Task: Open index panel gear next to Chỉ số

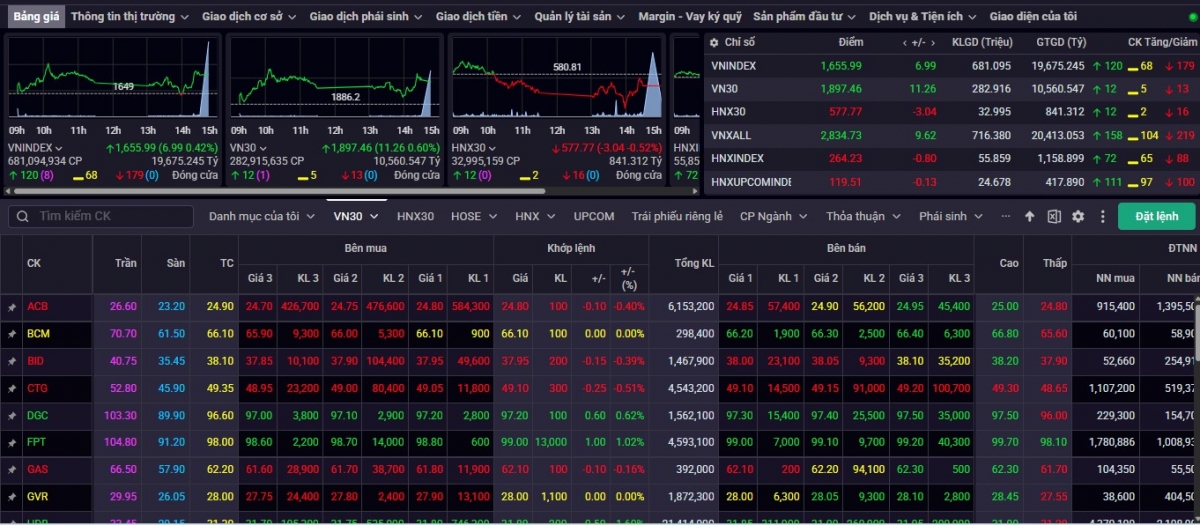Action: [713, 42]
